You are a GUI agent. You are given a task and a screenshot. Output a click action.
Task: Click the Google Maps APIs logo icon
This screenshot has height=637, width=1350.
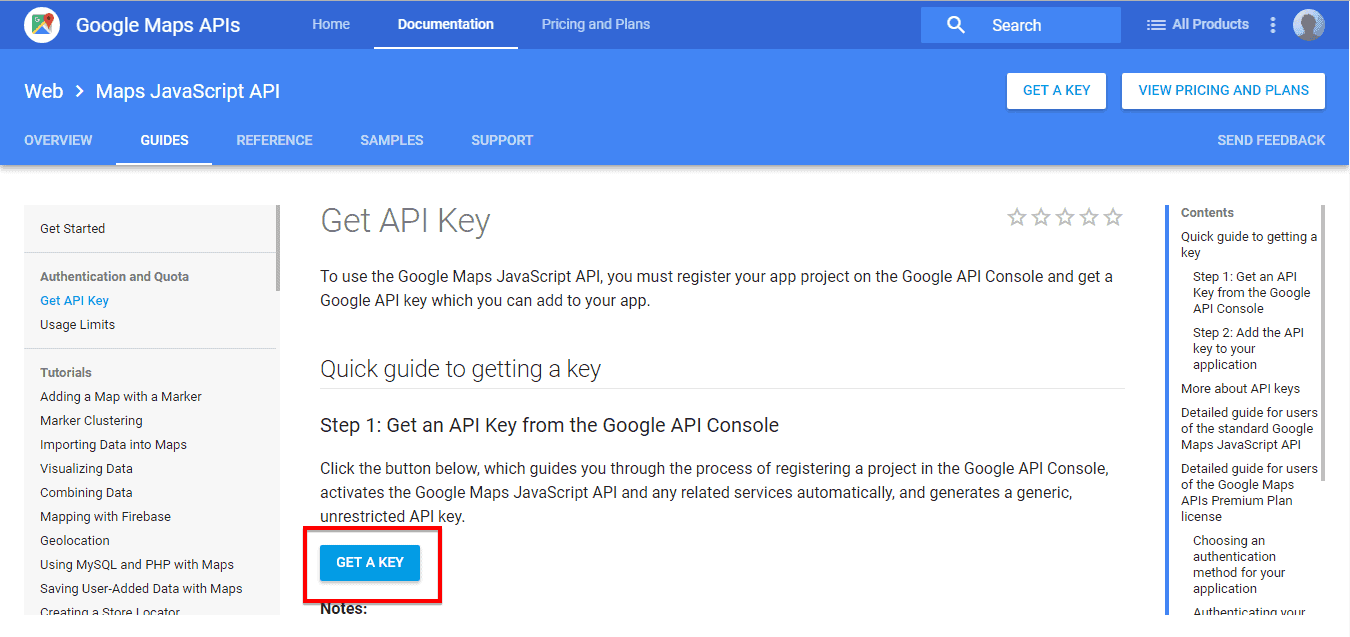[x=42, y=25]
